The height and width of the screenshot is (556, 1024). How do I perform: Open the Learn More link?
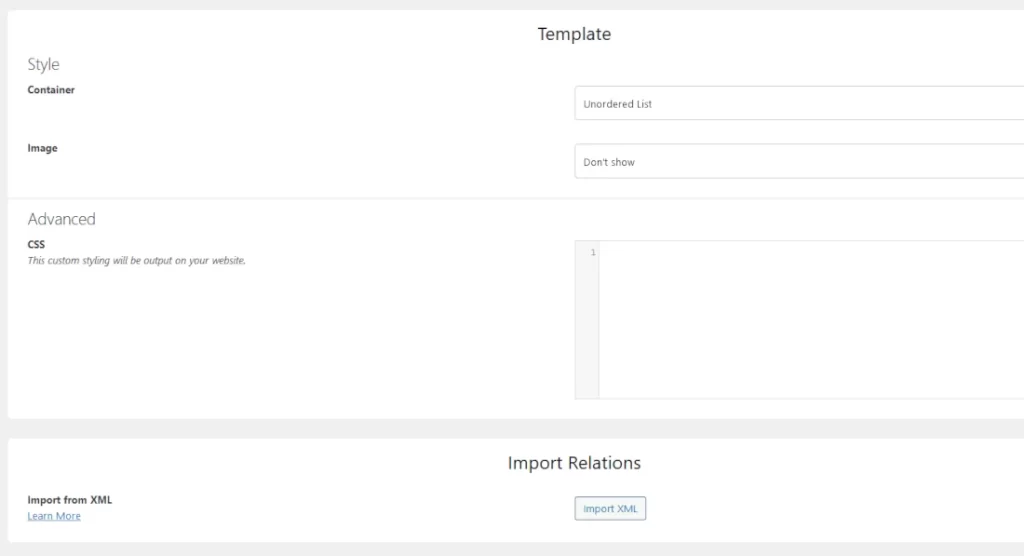54,516
